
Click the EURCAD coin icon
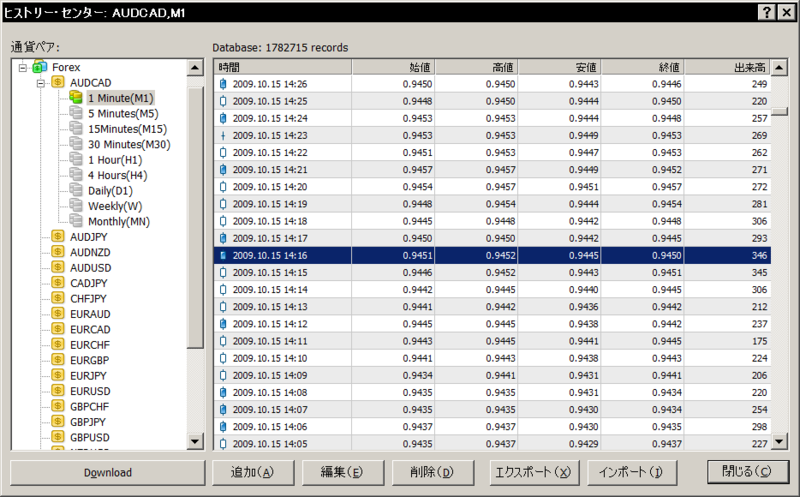pyautogui.click(x=58, y=329)
